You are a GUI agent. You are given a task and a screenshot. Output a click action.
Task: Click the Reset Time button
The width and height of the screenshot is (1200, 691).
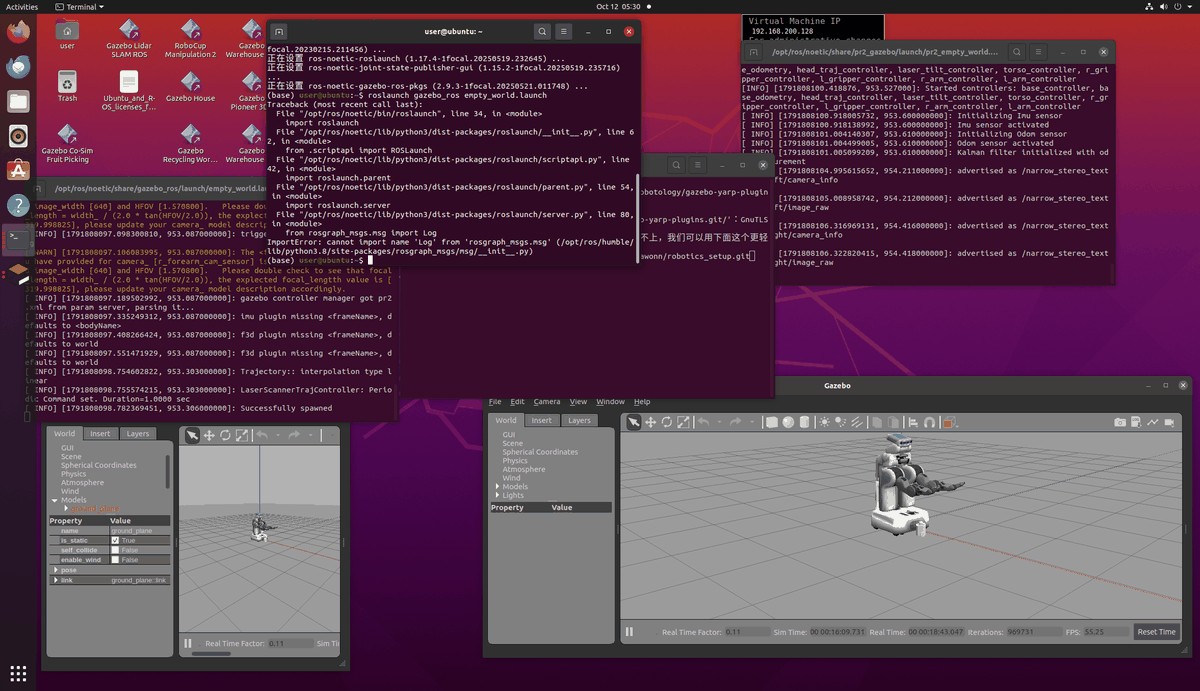click(1156, 632)
